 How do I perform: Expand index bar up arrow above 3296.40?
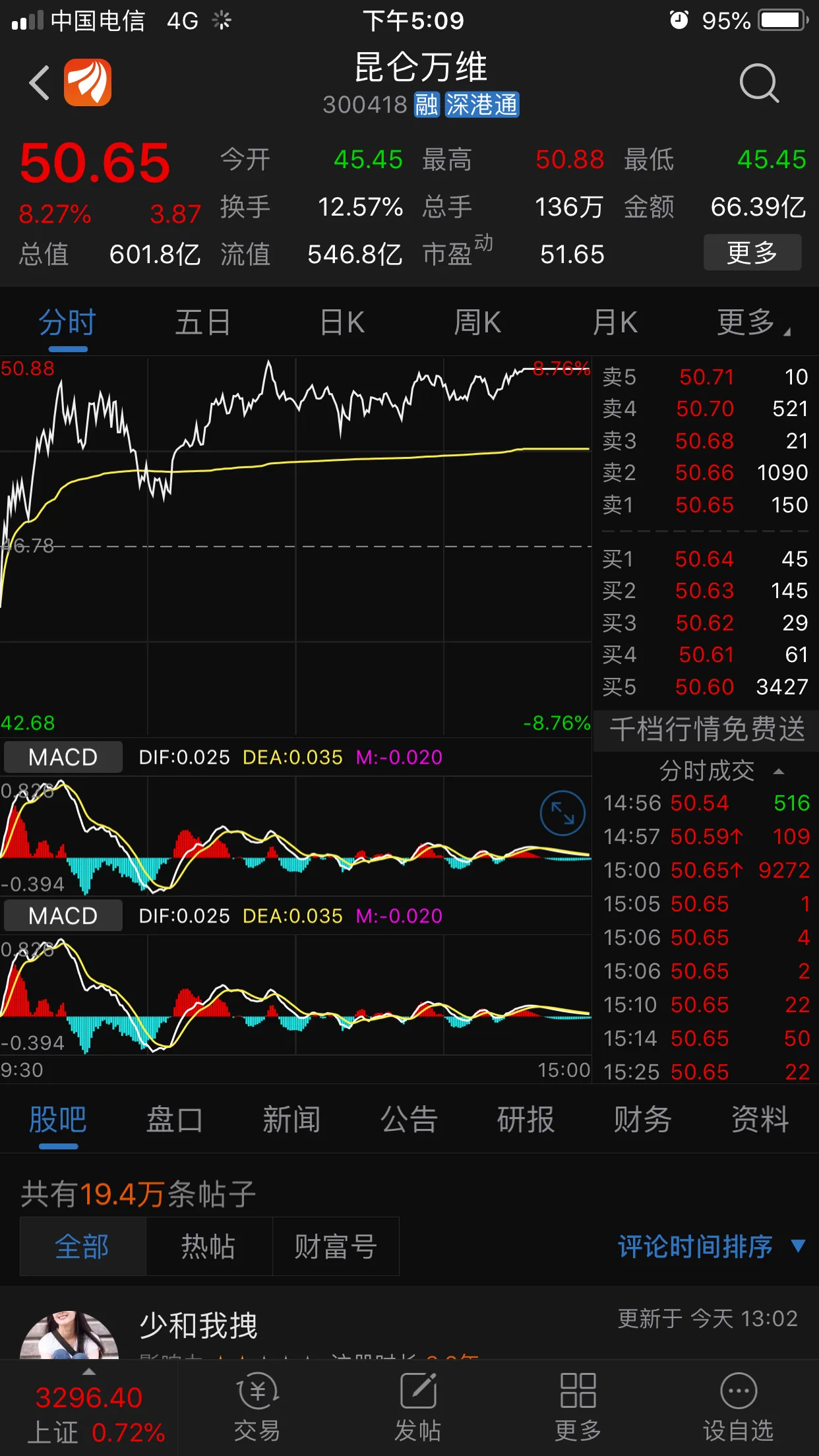[x=88, y=1372]
